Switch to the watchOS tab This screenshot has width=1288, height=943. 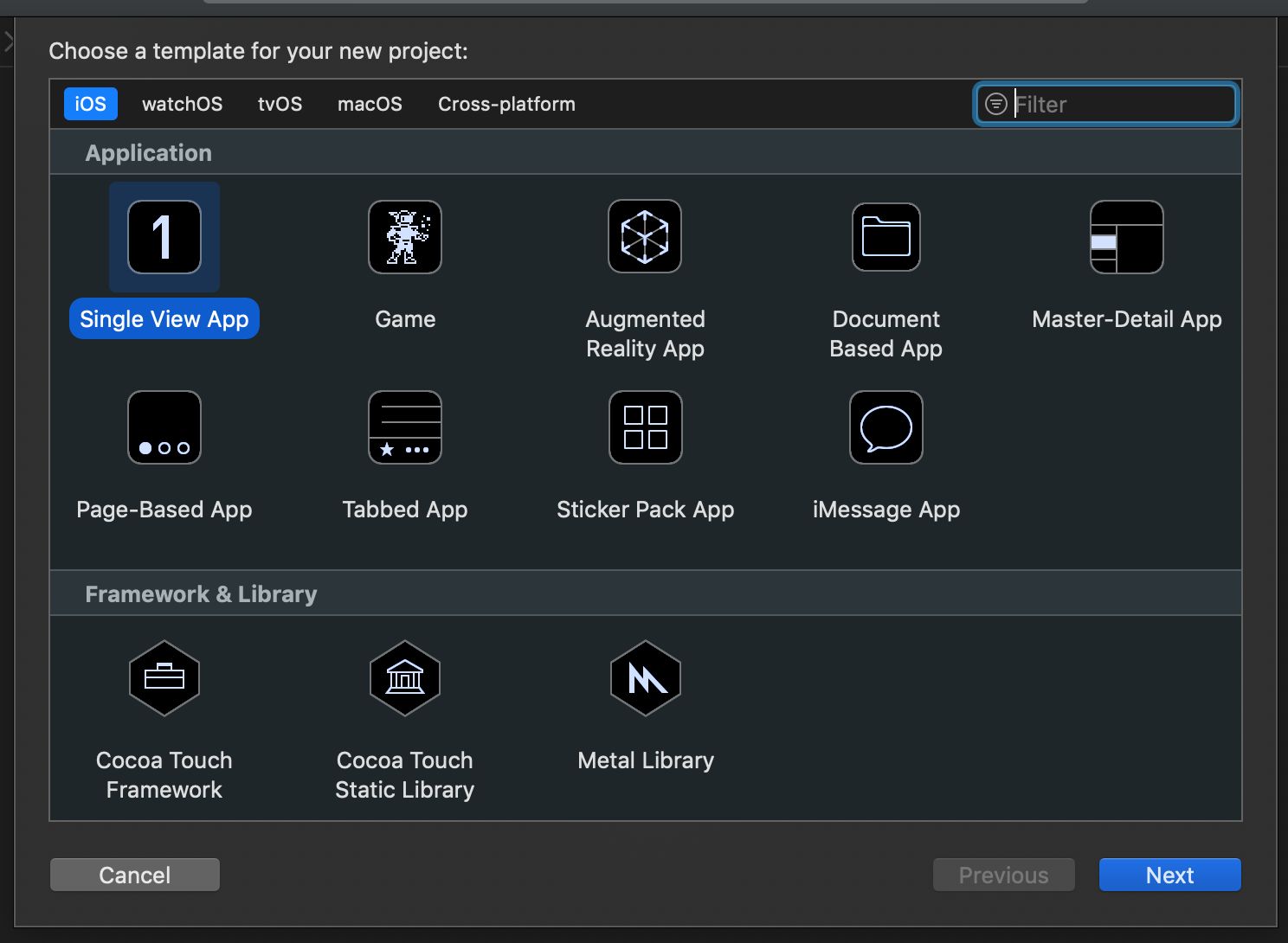(x=182, y=104)
